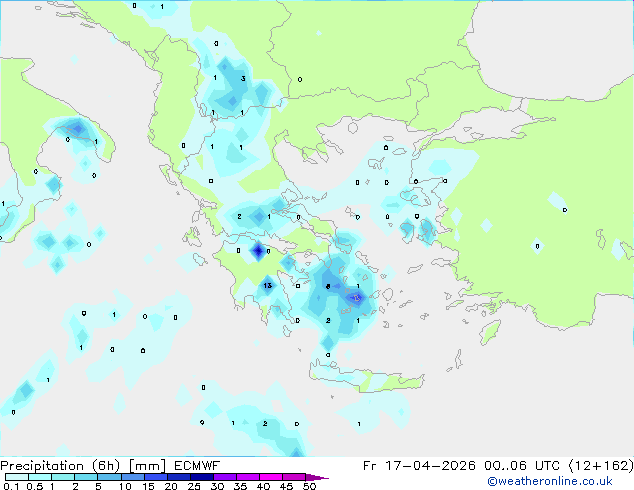Pick the 20–25 mm dark blue swatch
The height and width of the screenshot is (490, 634).
tap(179, 477)
